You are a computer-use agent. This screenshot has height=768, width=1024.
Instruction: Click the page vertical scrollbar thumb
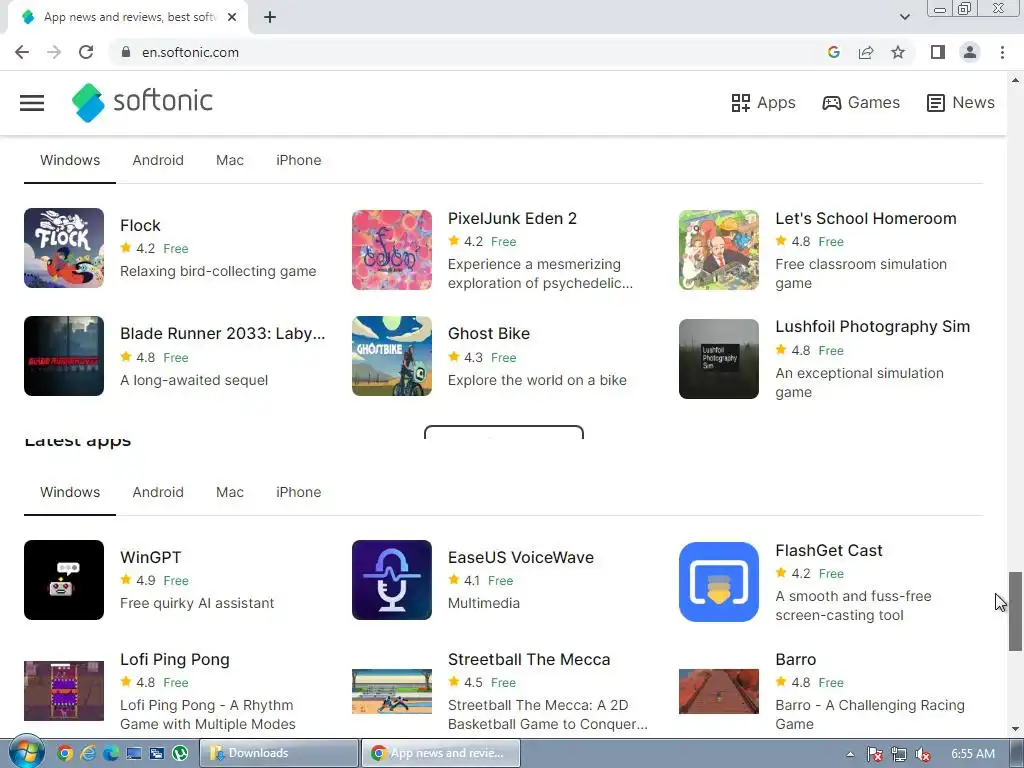coord(1015,611)
